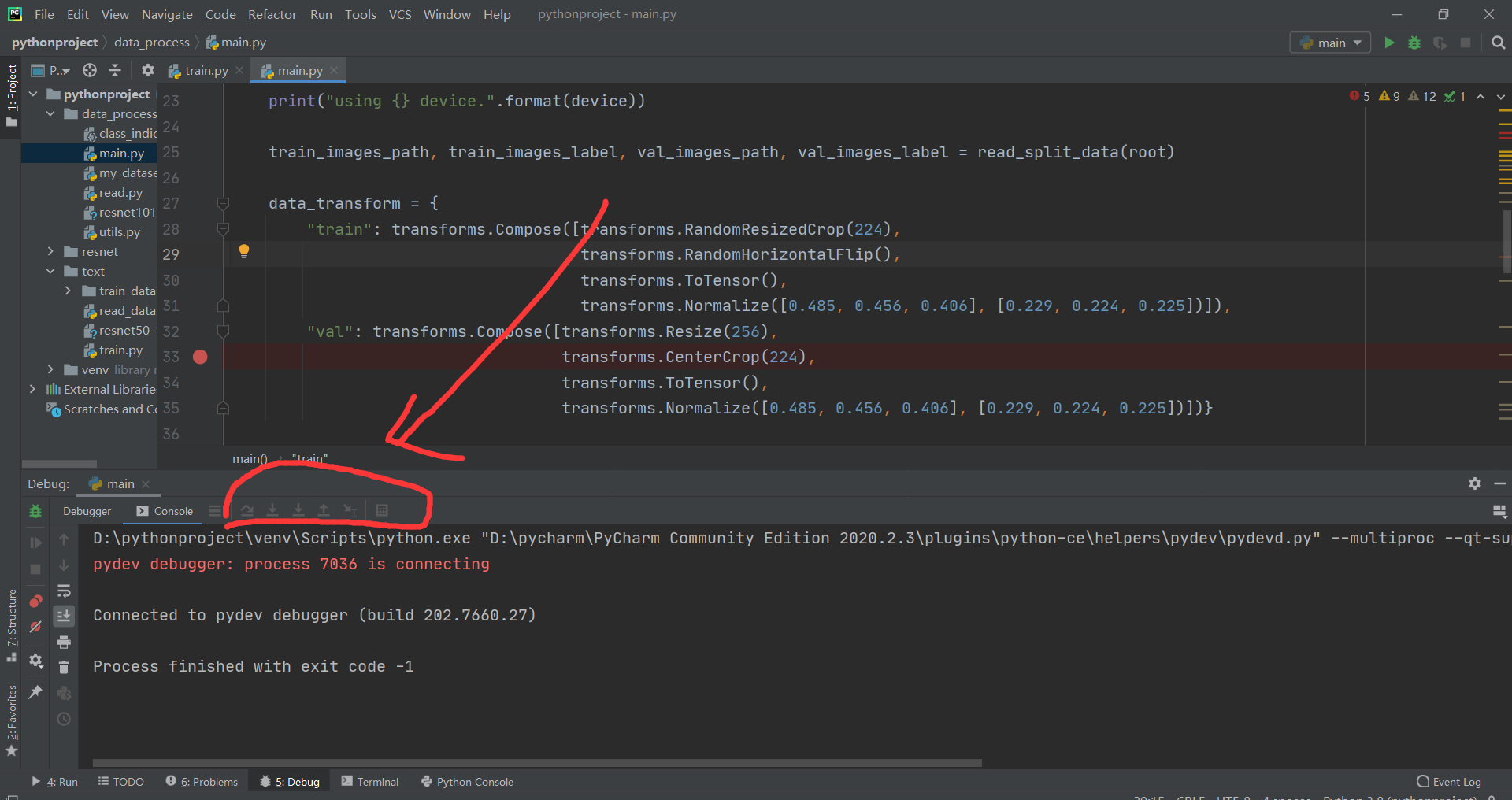Click Run to Cursor icon
This screenshot has width=1512, height=800.
350,511
